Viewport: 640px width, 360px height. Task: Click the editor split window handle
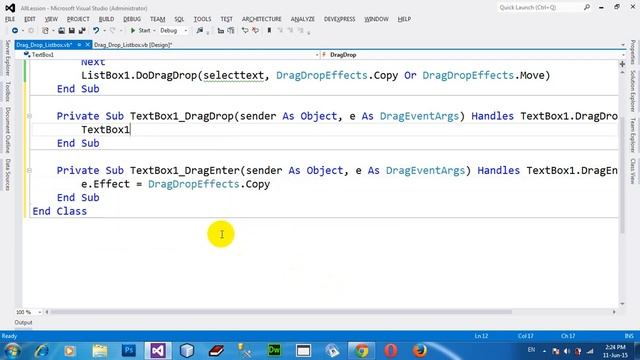click(x=622, y=64)
